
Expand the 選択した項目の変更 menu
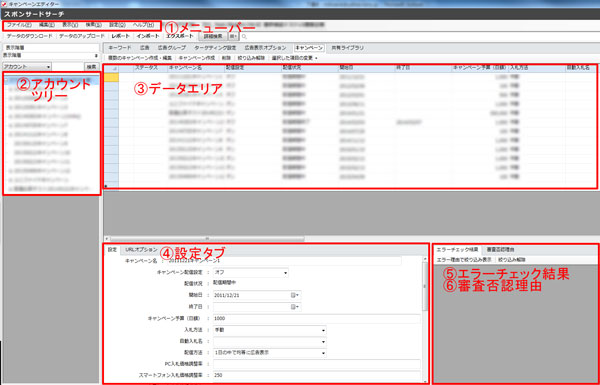(294, 58)
